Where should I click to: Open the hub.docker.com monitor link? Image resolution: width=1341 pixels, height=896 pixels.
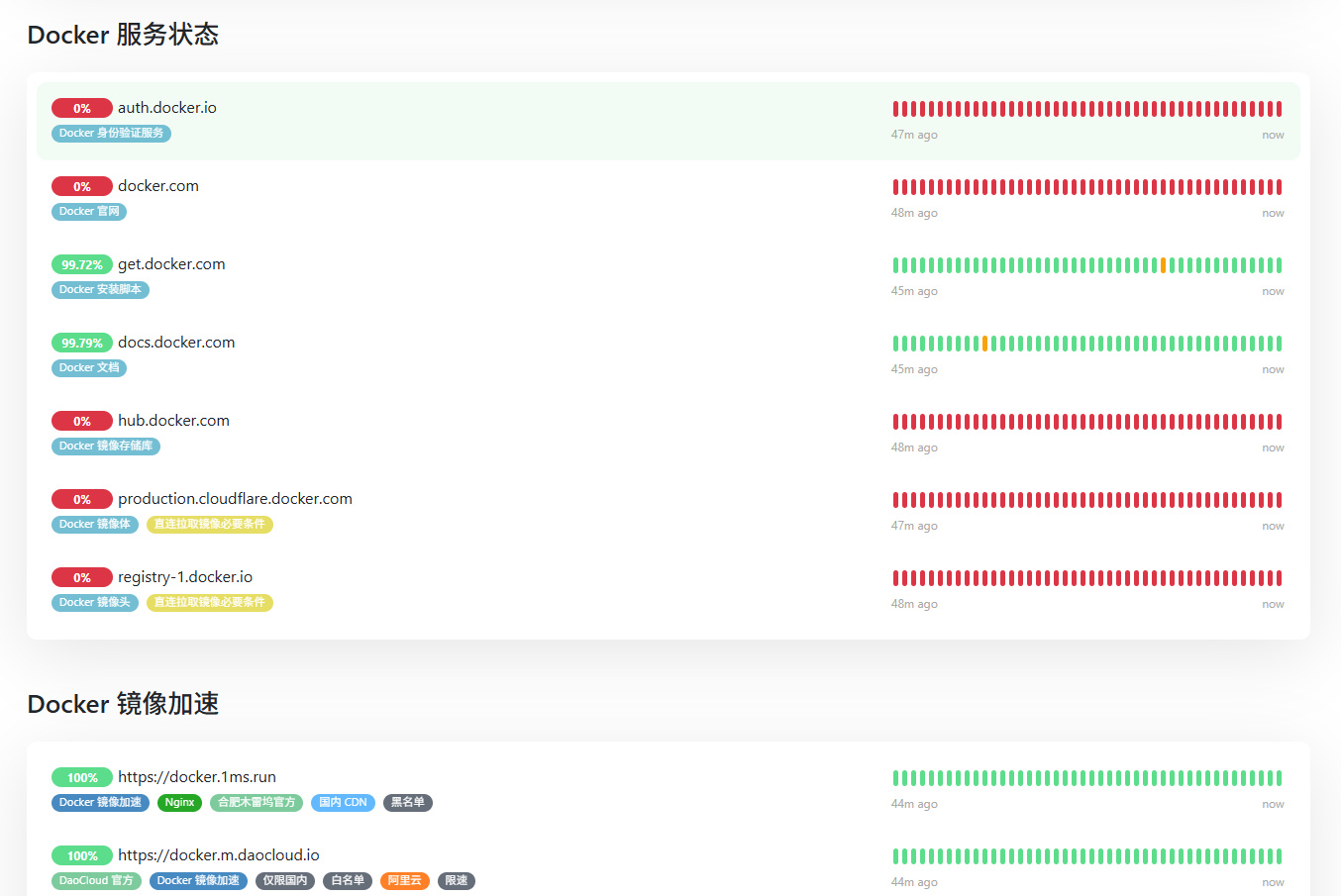[173, 421]
